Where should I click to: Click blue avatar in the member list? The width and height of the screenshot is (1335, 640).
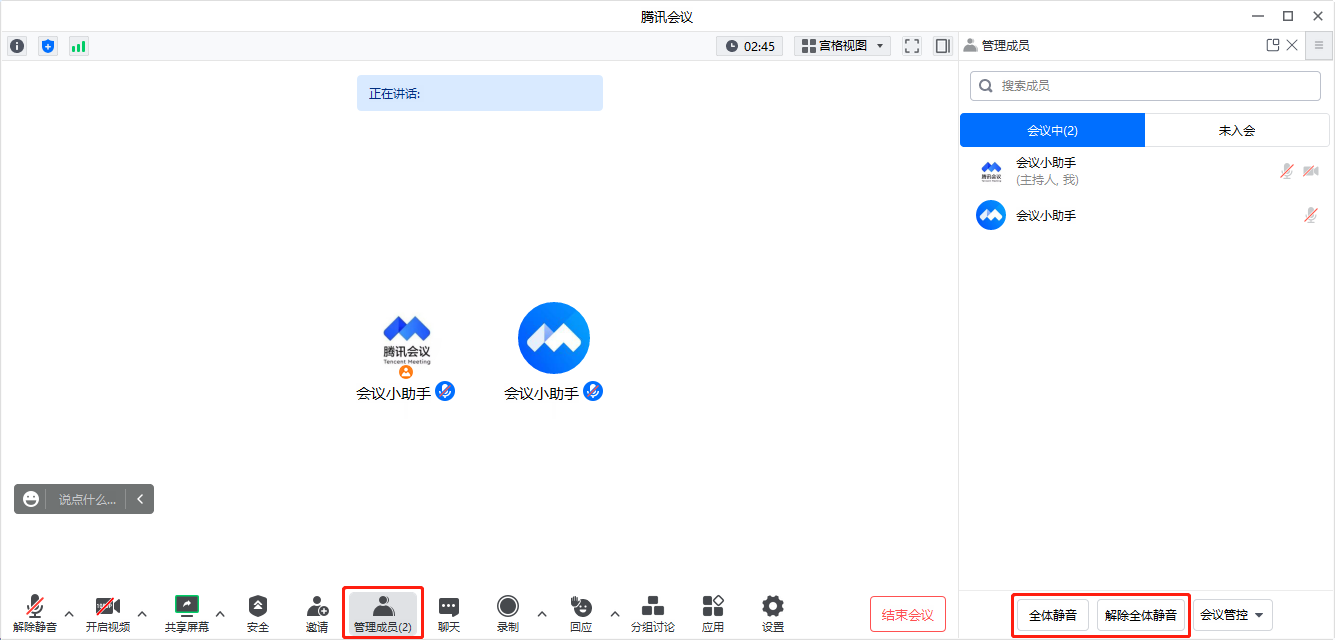pos(991,215)
